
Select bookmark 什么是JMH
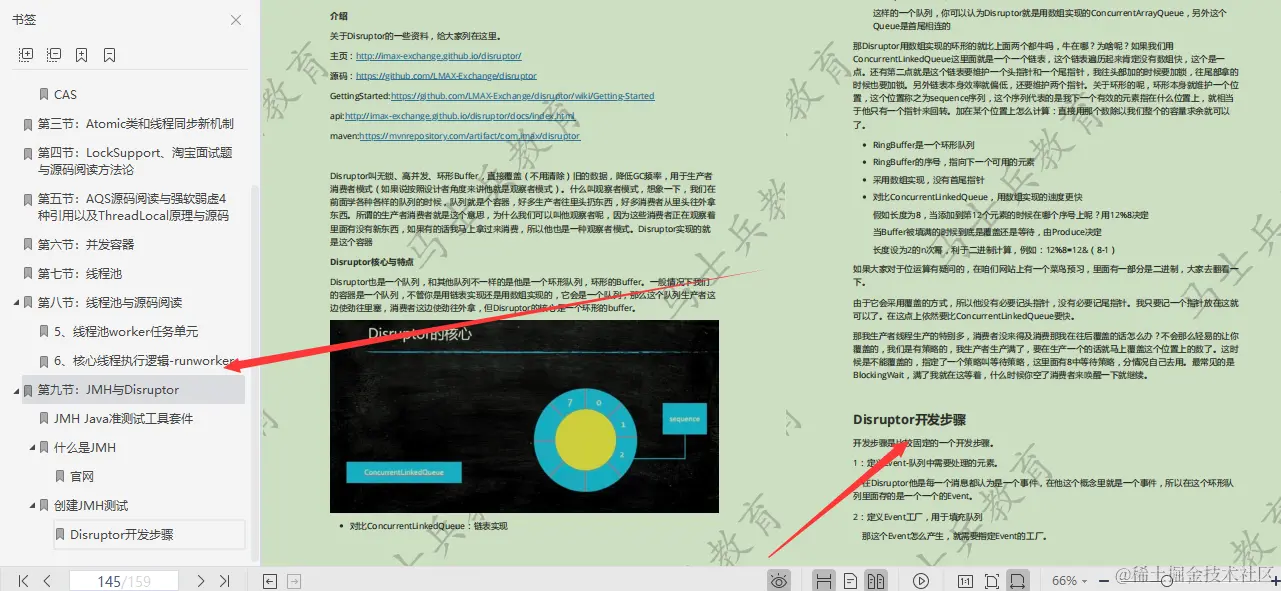click(x=85, y=448)
